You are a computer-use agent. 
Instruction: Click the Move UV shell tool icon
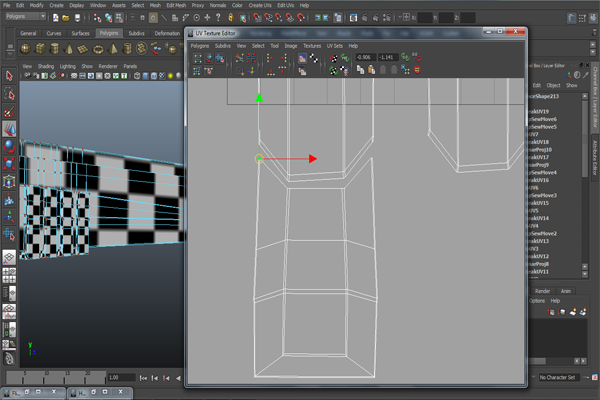[209, 58]
